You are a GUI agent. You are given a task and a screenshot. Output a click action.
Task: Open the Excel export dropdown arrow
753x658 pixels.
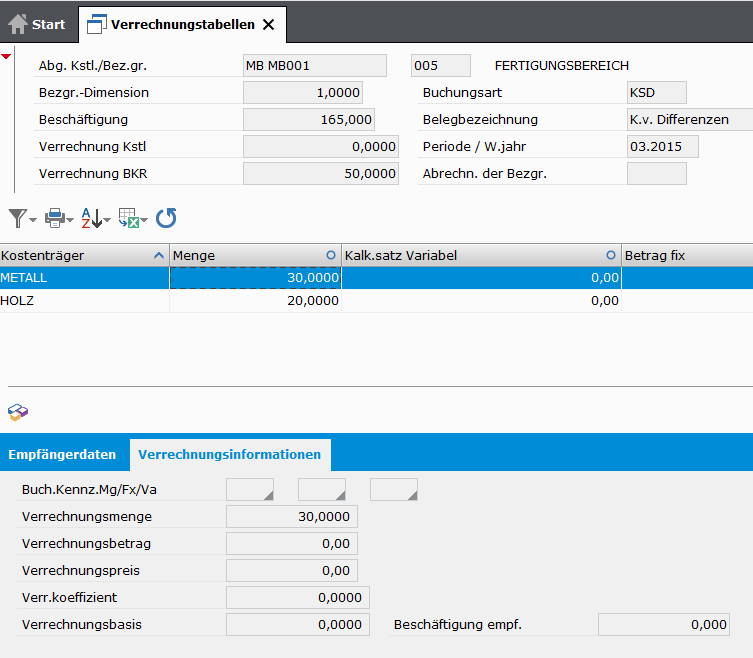144,220
